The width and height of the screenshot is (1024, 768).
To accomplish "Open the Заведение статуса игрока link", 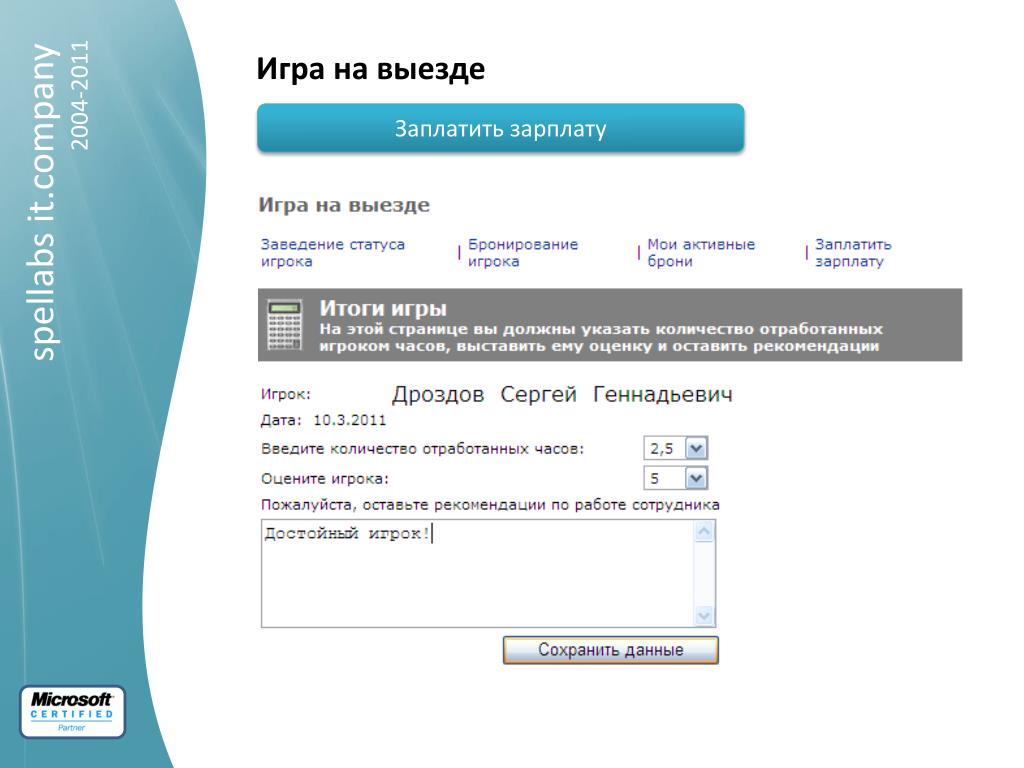I will [x=332, y=253].
